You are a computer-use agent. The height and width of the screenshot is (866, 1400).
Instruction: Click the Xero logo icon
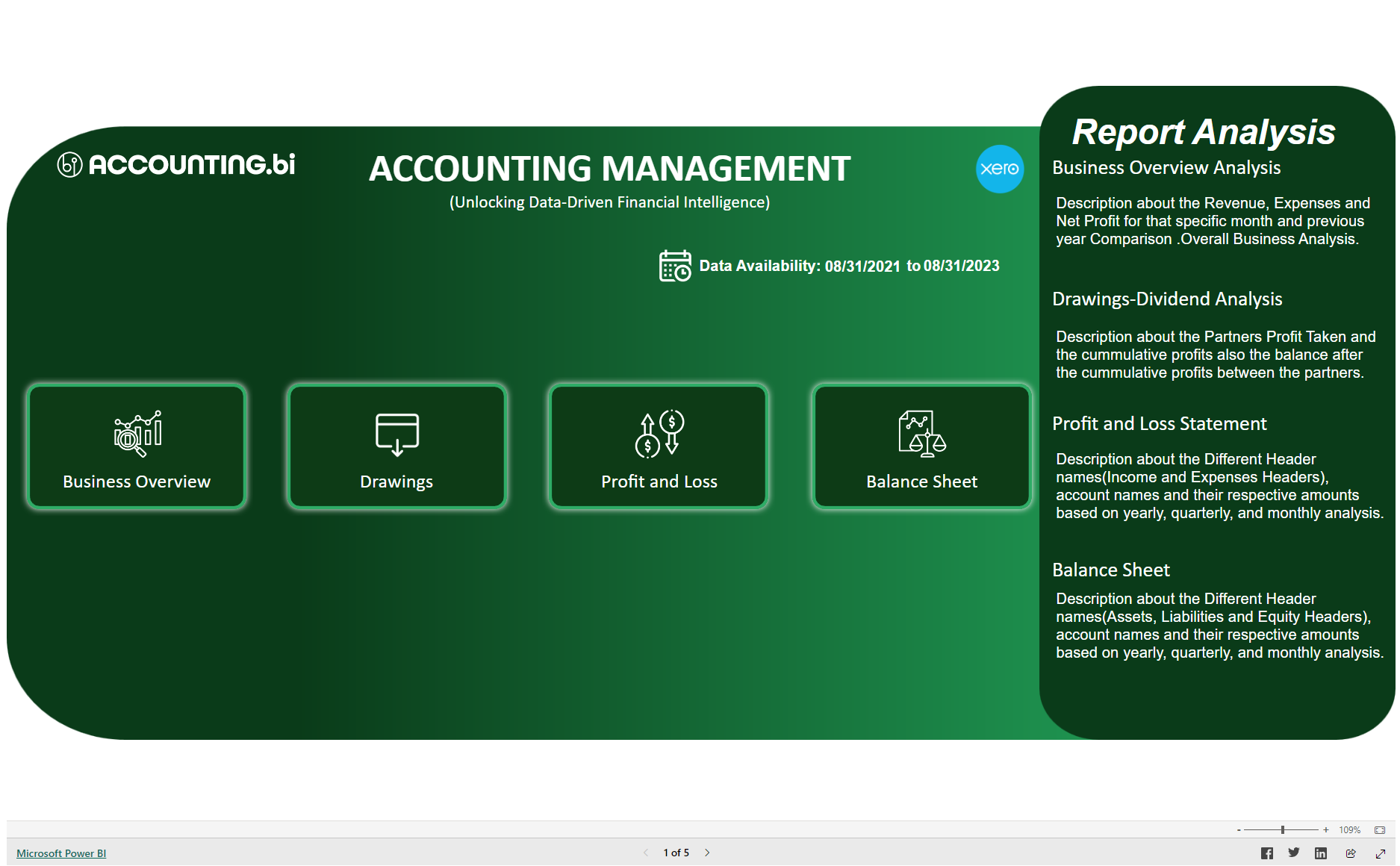[1001, 169]
